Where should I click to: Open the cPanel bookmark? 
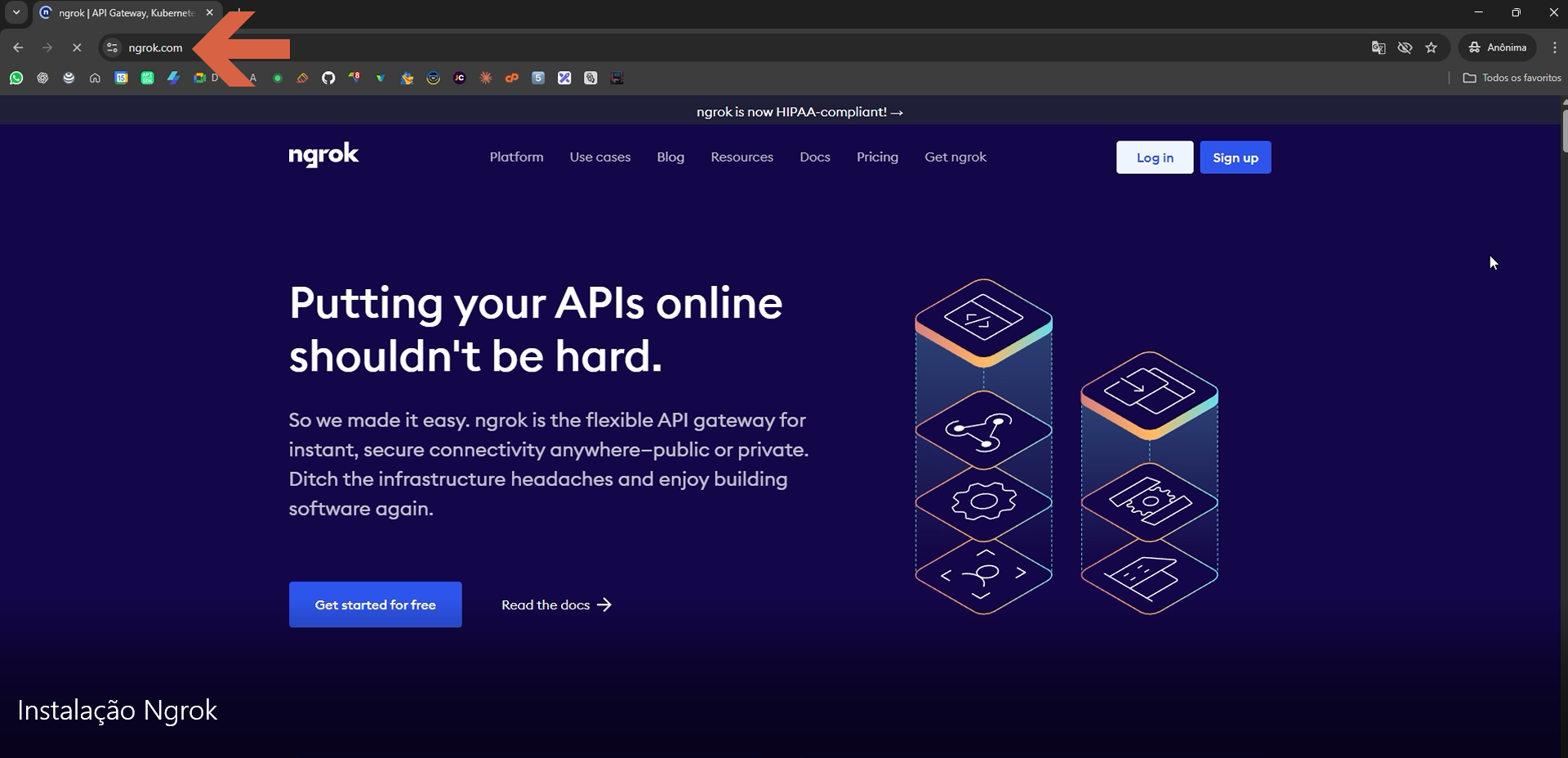[x=512, y=78]
